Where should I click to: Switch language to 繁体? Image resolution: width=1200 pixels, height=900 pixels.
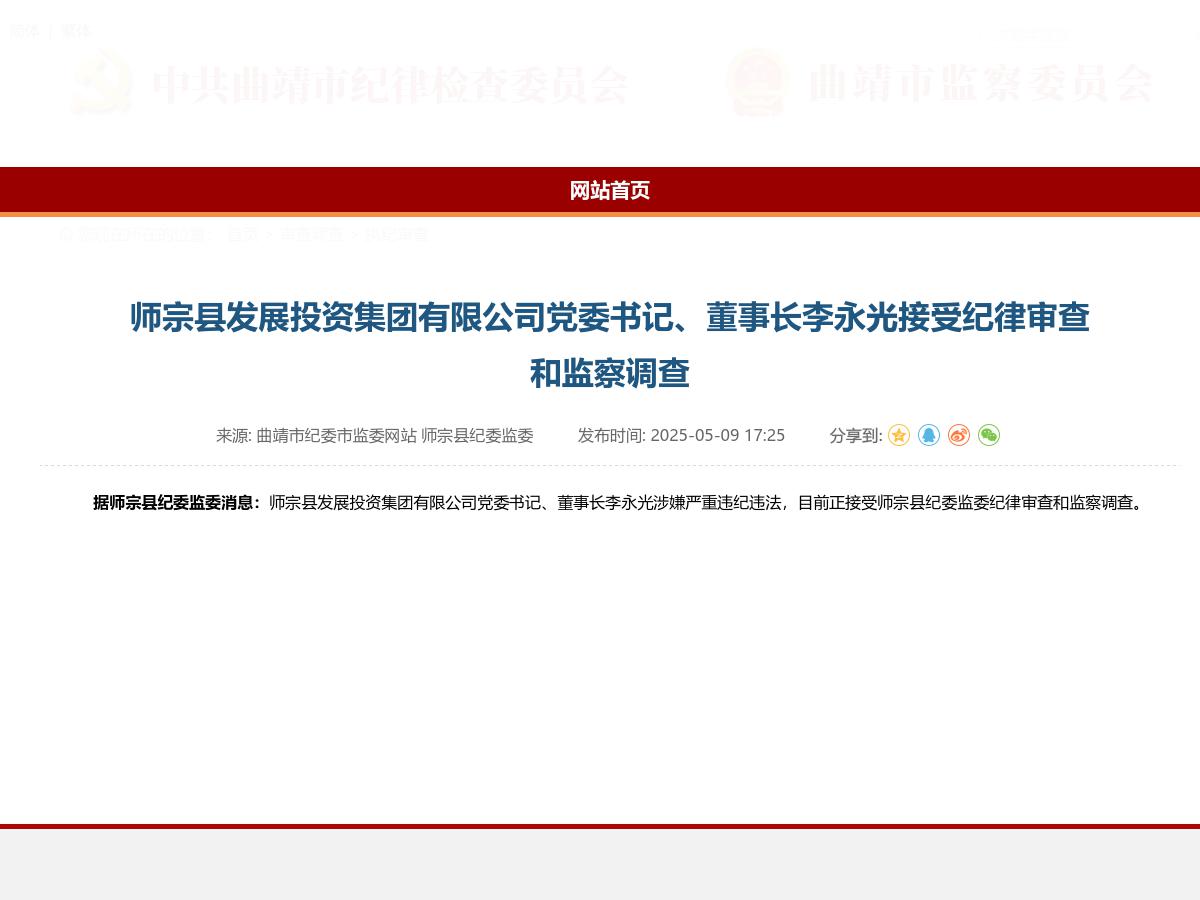(x=76, y=31)
